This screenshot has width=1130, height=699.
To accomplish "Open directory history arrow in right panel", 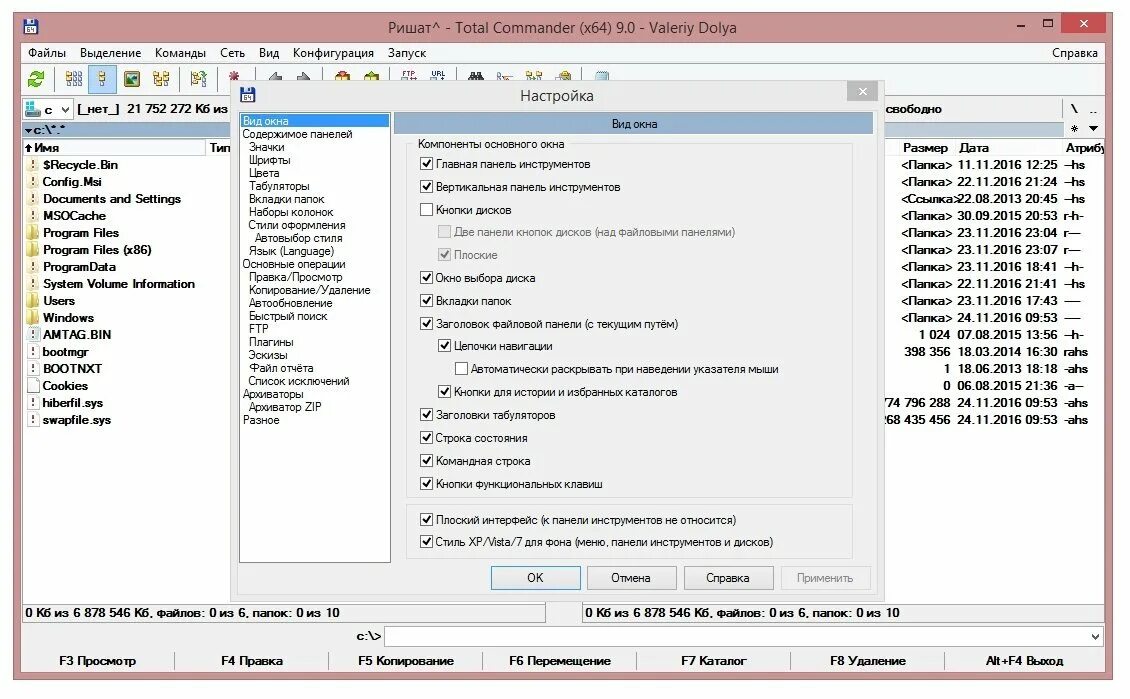I will tap(1093, 129).
